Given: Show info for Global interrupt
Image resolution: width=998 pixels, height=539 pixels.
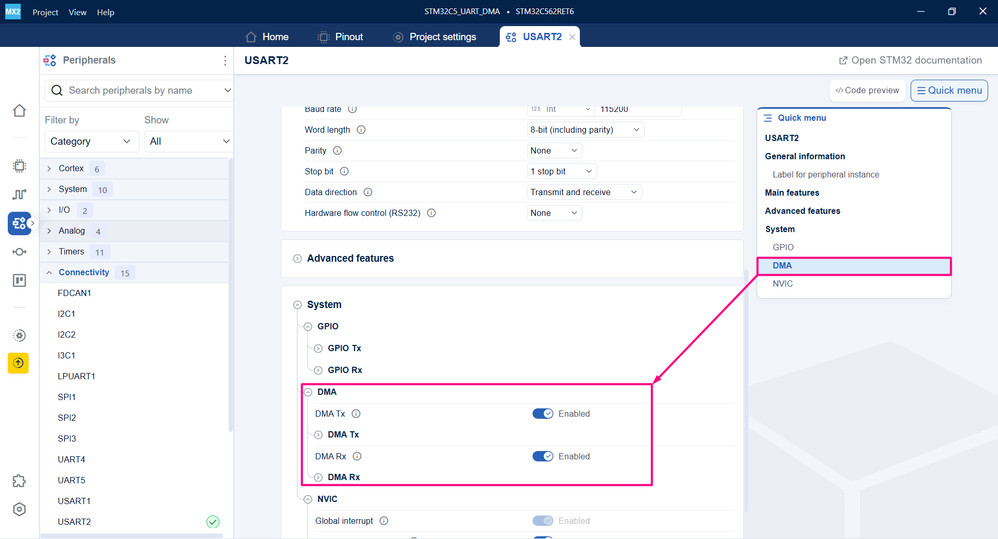Looking at the screenshot, I should (x=384, y=521).
